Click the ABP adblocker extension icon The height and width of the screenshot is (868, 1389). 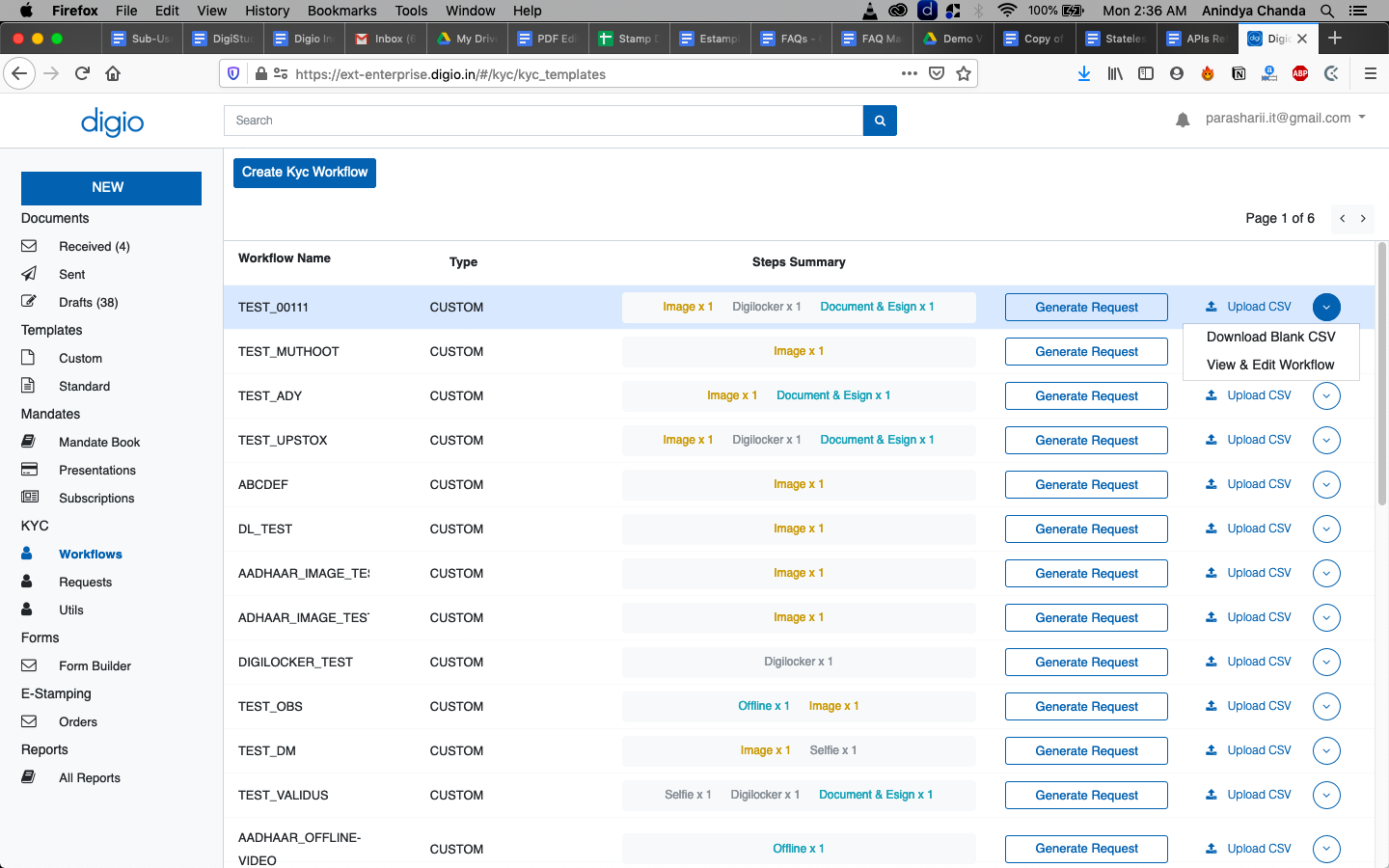1299,73
